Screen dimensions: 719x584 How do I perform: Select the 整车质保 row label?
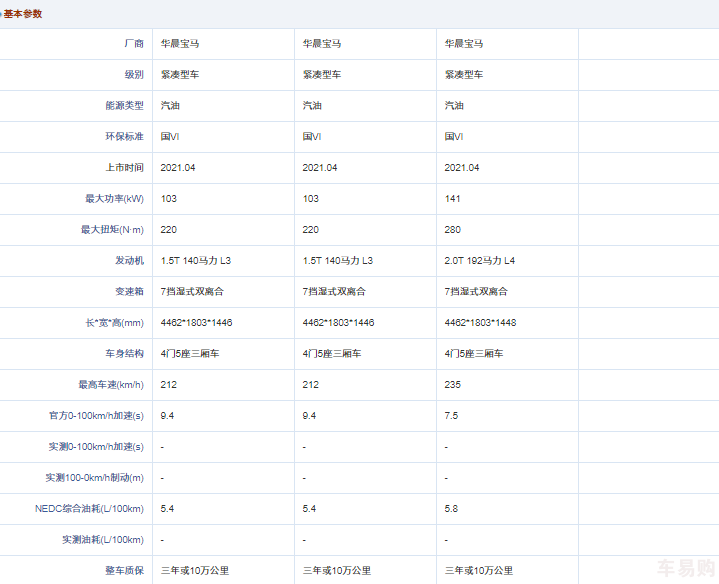point(124,570)
